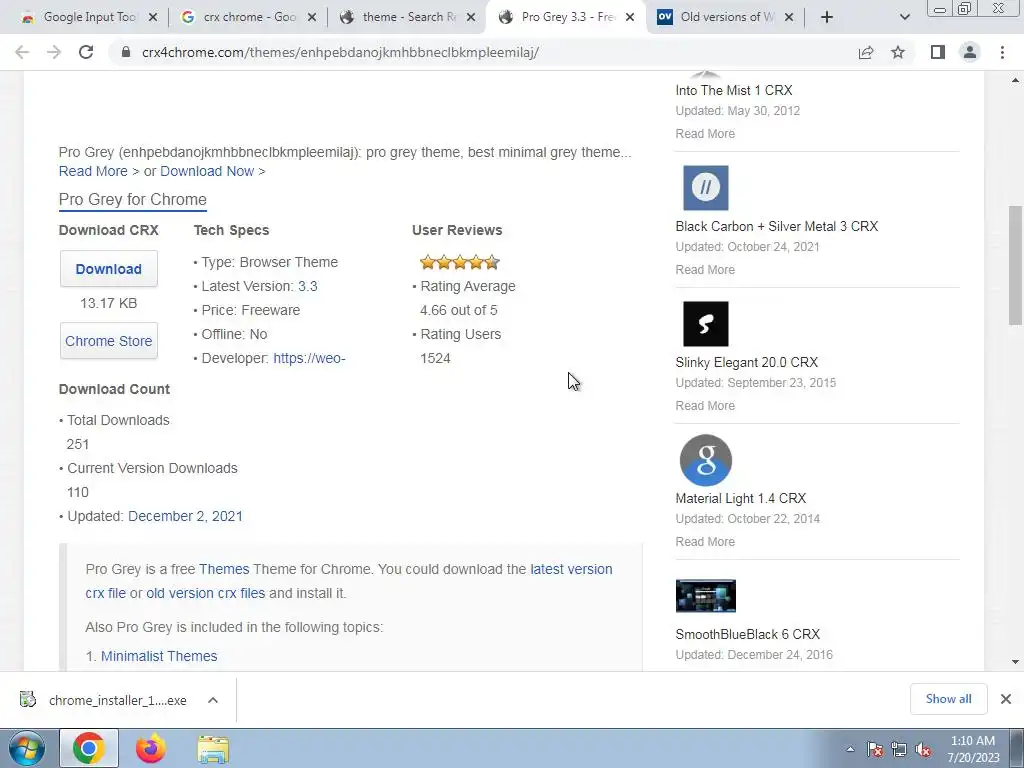Open Chrome from the taskbar

tap(89, 748)
